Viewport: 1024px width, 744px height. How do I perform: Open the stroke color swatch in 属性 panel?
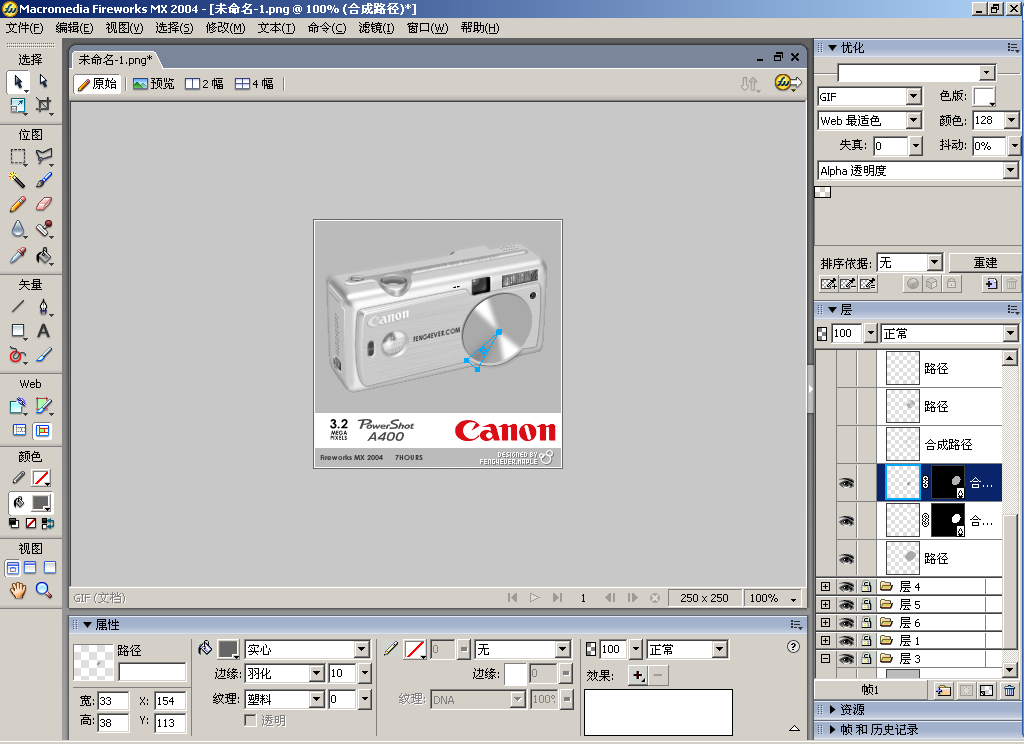point(415,649)
